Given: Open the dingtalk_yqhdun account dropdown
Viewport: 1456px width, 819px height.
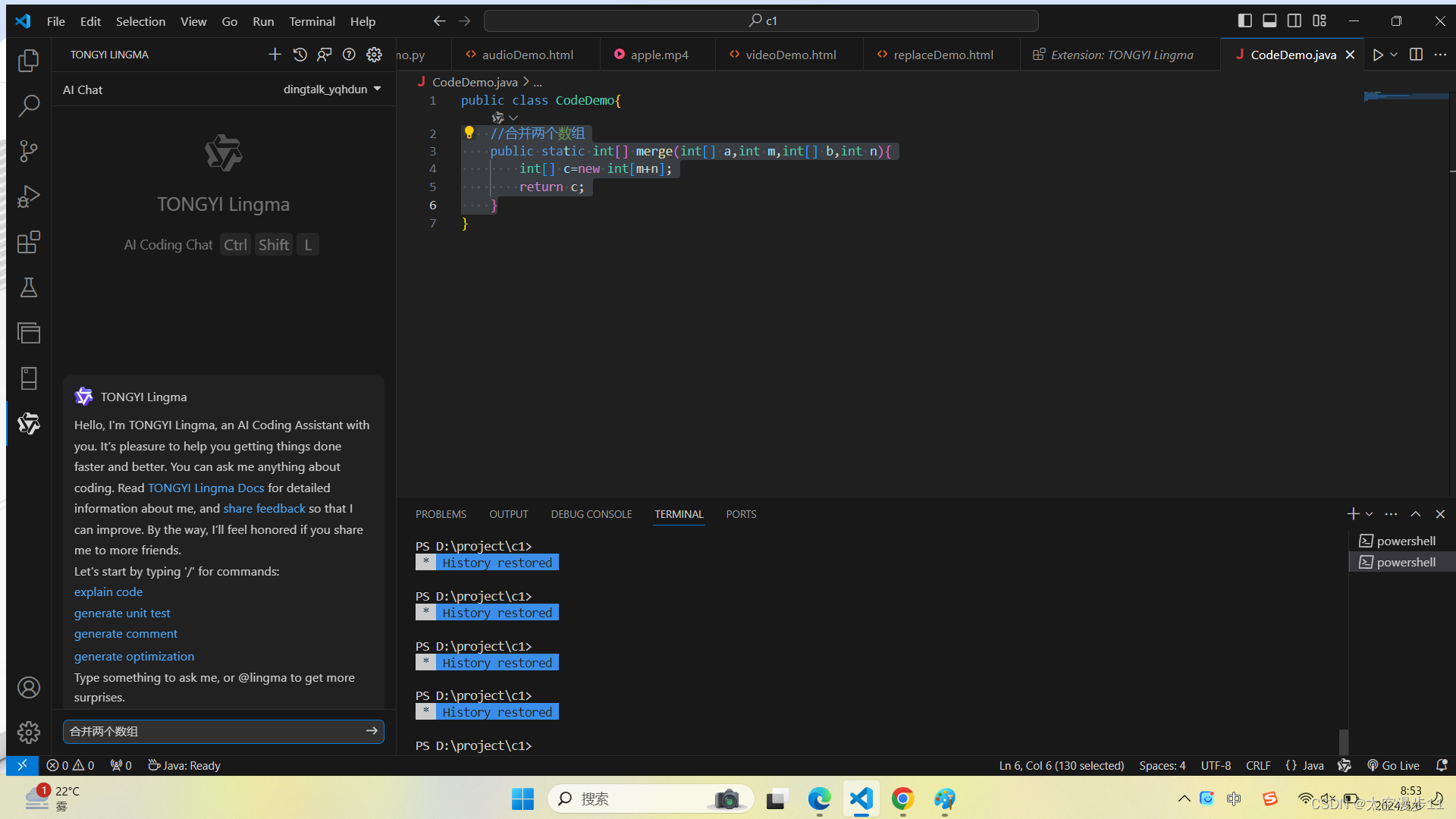Looking at the screenshot, I should pyautogui.click(x=332, y=89).
